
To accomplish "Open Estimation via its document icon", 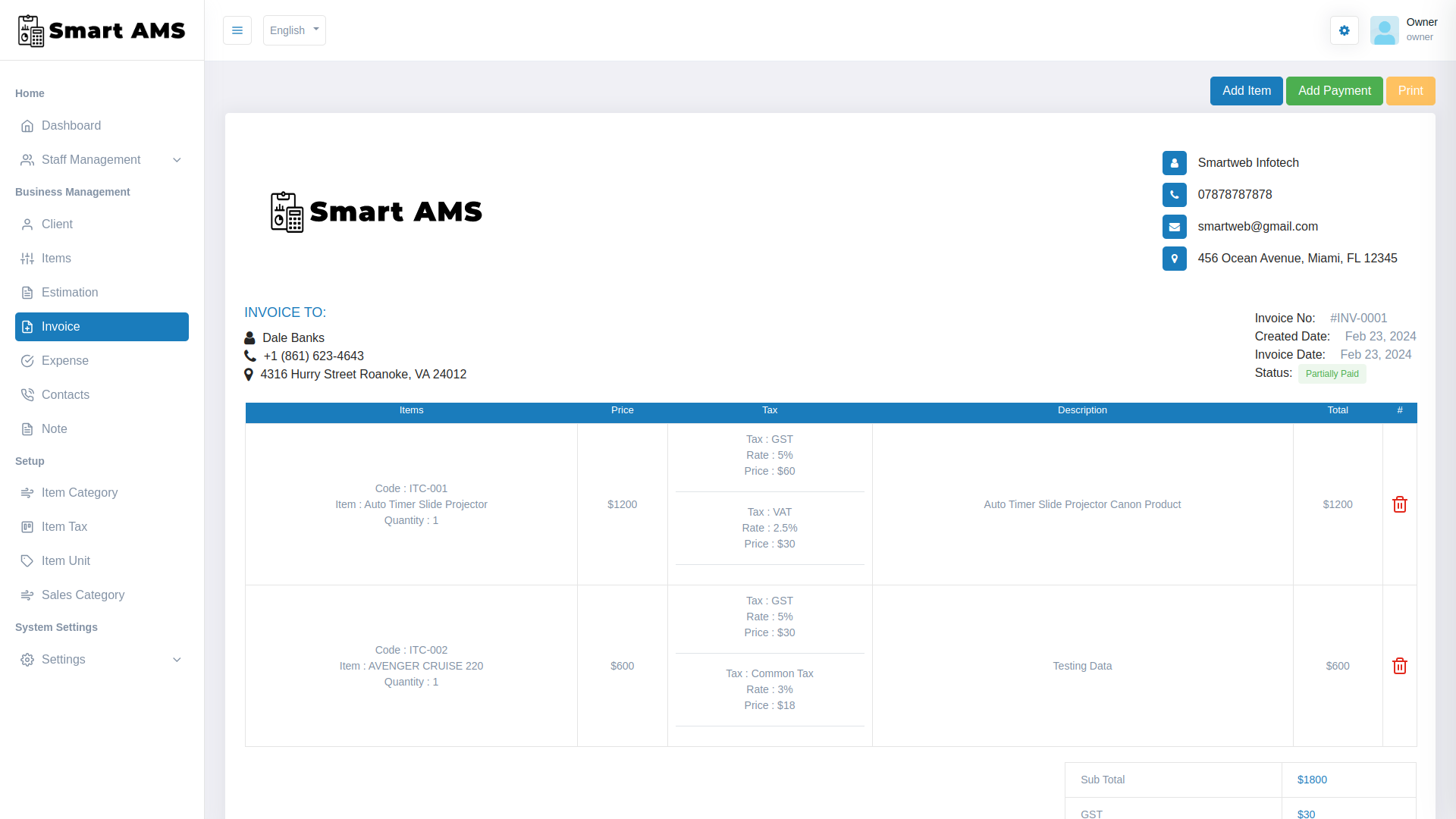I will [27, 292].
